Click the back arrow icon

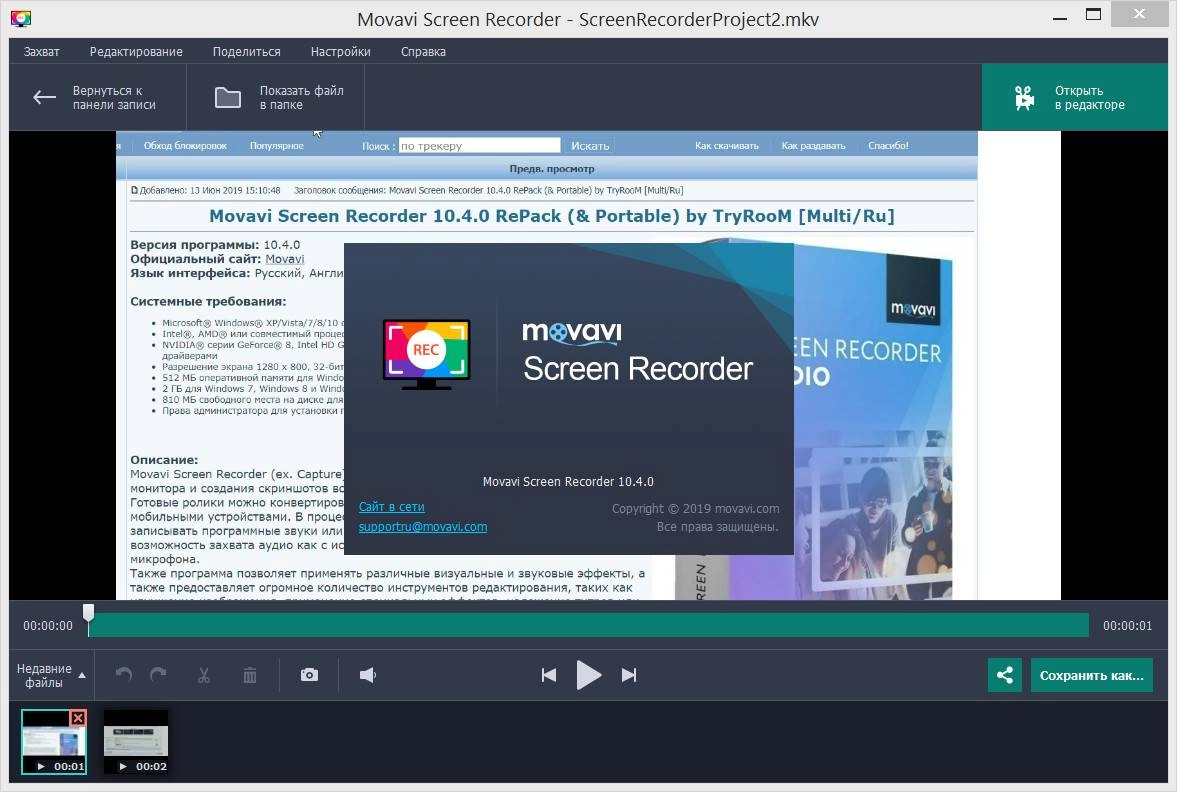(44, 98)
